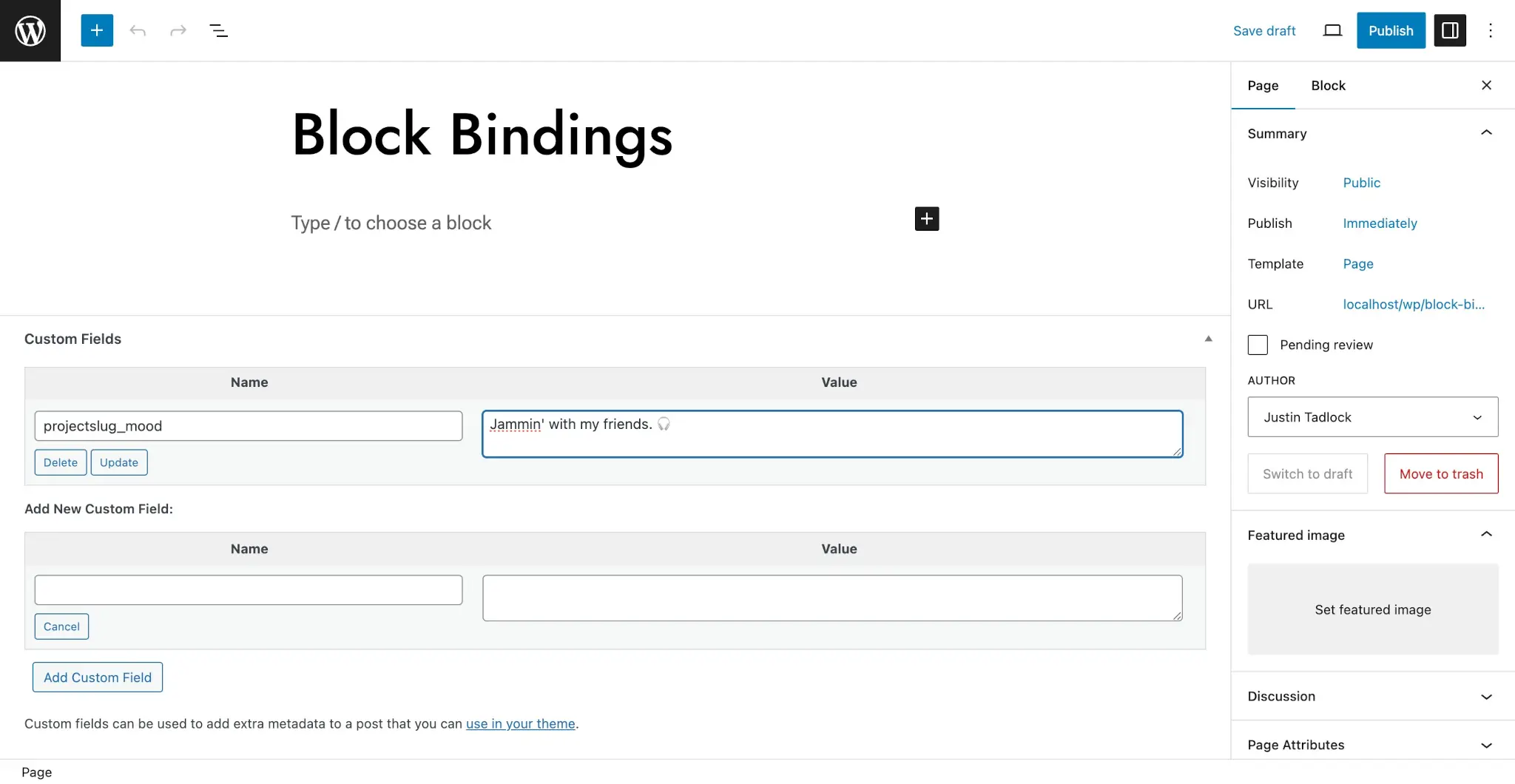Screen dimensions: 1515x784
Task: Expand the Discussion section
Action: pos(1372,697)
